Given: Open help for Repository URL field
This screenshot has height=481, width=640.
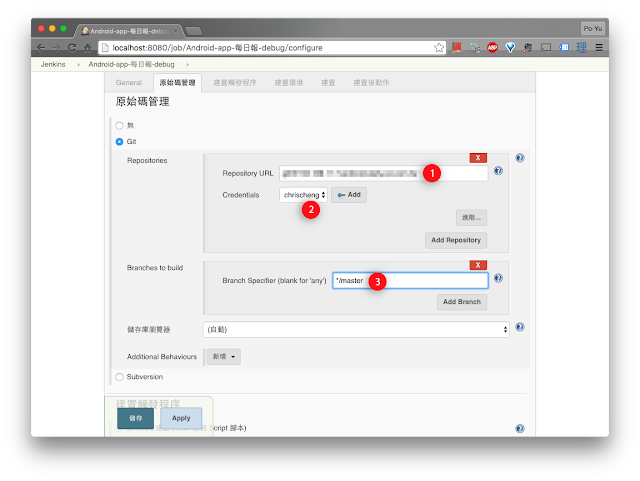Looking at the screenshot, I should tap(498, 171).
